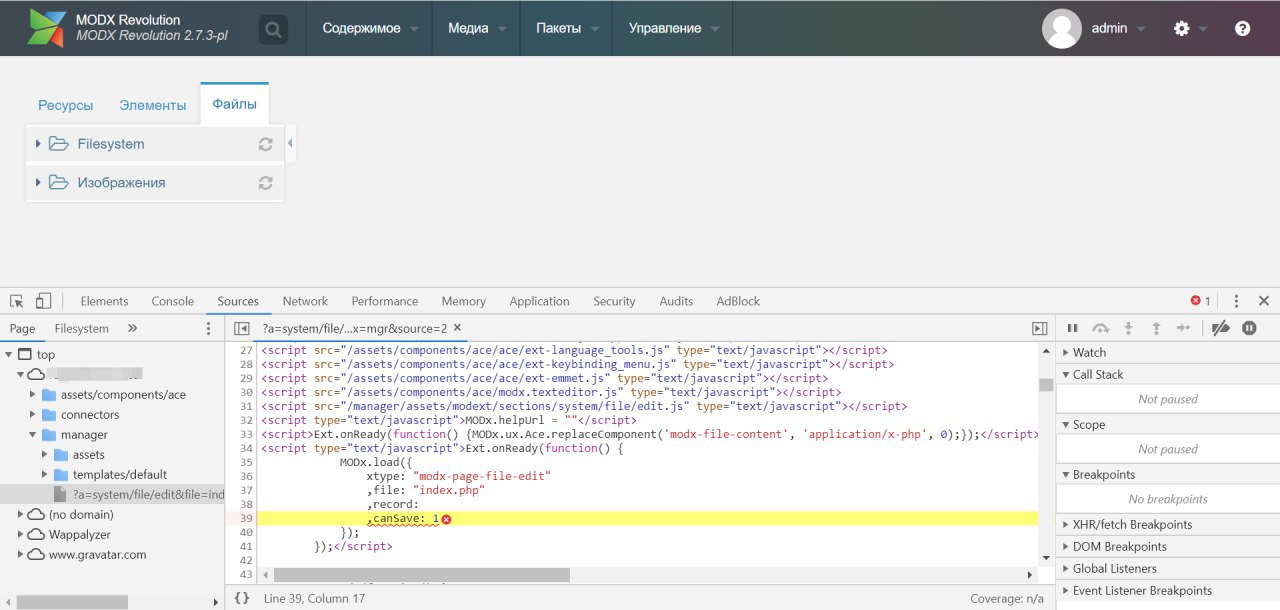The height and width of the screenshot is (610, 1280).
Task: Open the DevTools Audits tab
Action: pos(676,301)
